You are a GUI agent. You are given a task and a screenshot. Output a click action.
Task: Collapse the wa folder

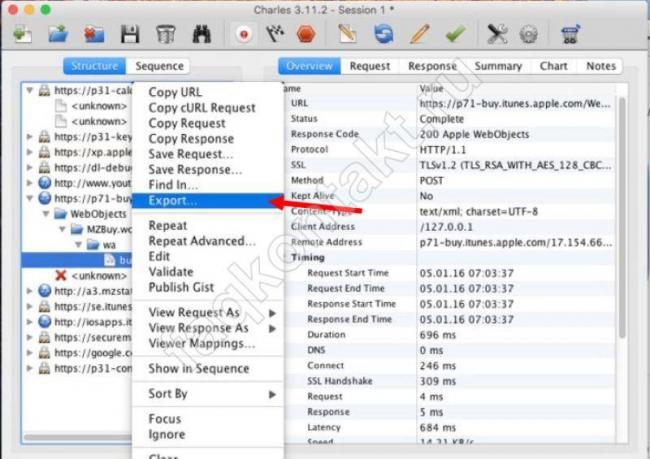pyautogui.click(x=78, y=245)
